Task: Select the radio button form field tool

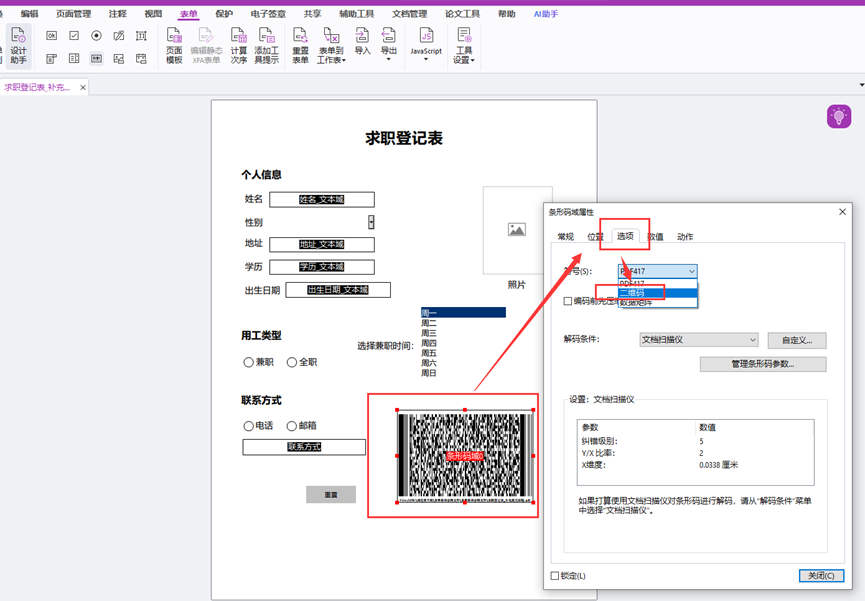Action: click(96, 36)
